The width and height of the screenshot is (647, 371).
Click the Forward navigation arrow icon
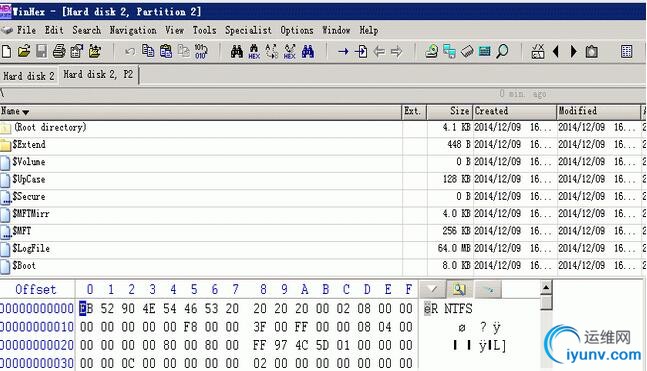click(x=397, y=52)
